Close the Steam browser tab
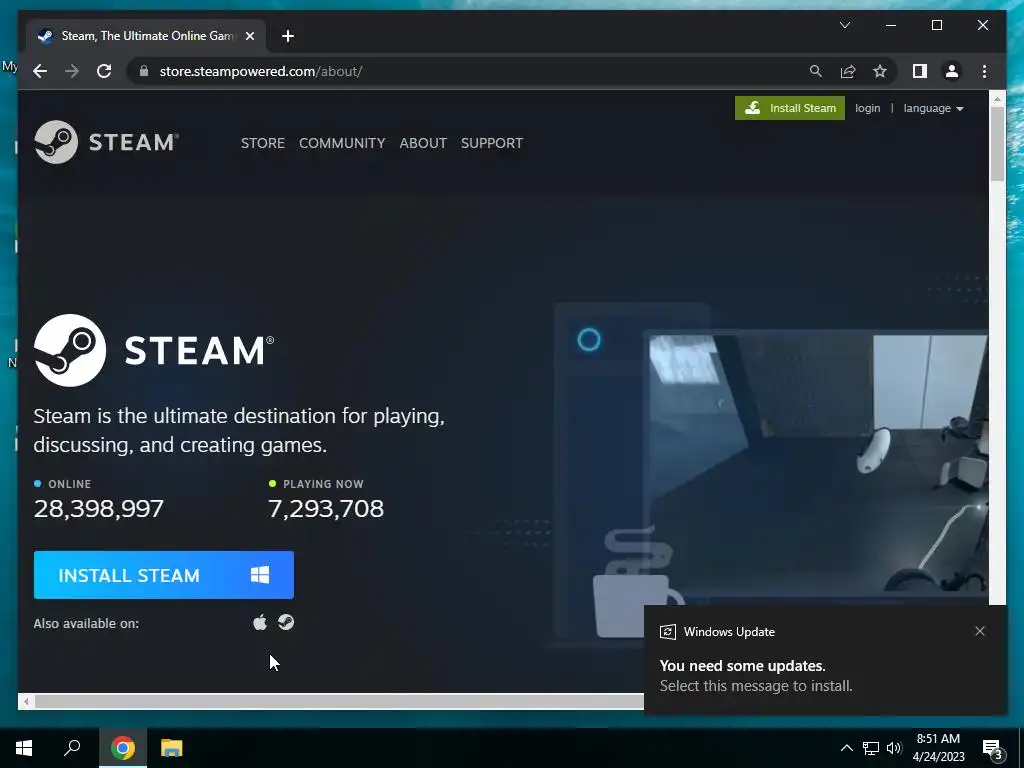Screen dimensions: 1024x768 click(249, 36)
